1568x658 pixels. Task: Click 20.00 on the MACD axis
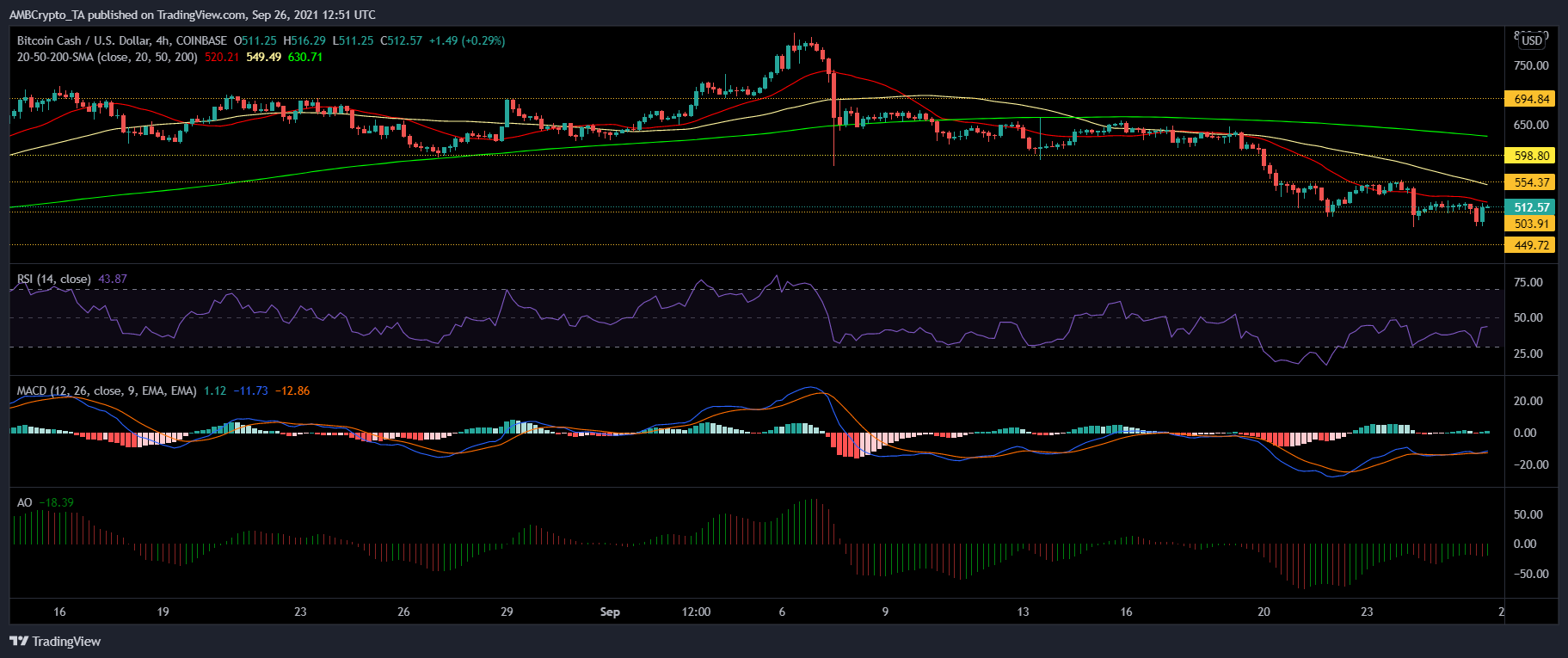pos(1528,401)
